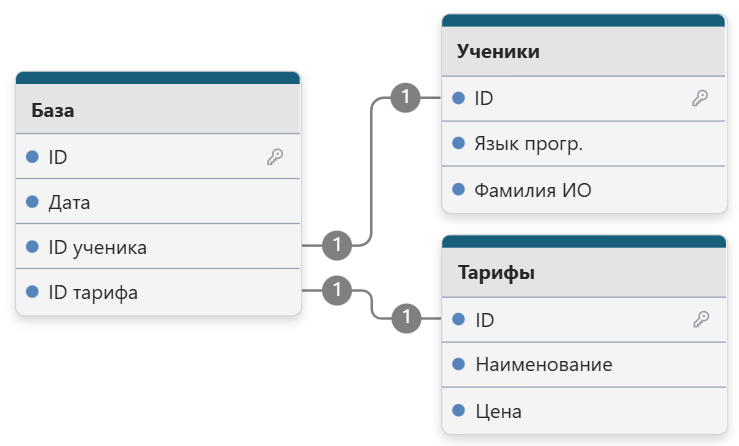
Task: Click the relationship marker beside Тарифы ID field
Action: [x=406, y=318]
